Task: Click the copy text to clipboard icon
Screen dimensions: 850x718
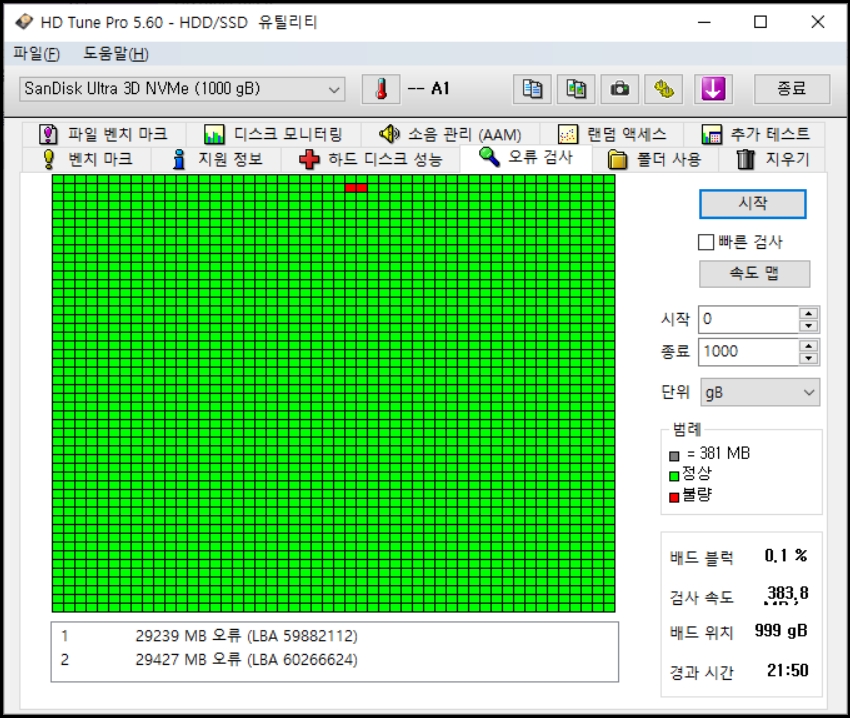Action: click(532, 89)
